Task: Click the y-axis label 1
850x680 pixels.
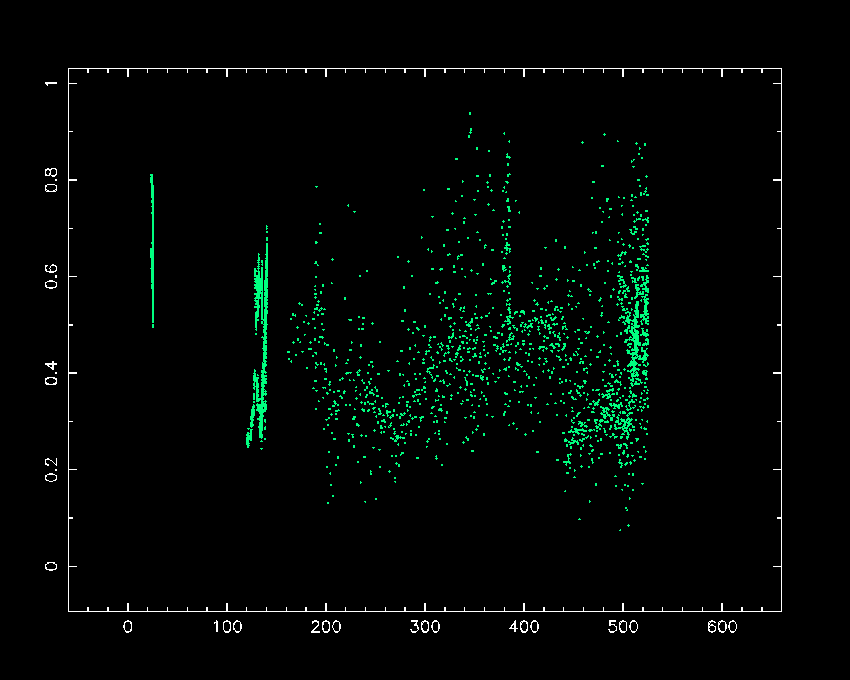Action: [51, 84]
